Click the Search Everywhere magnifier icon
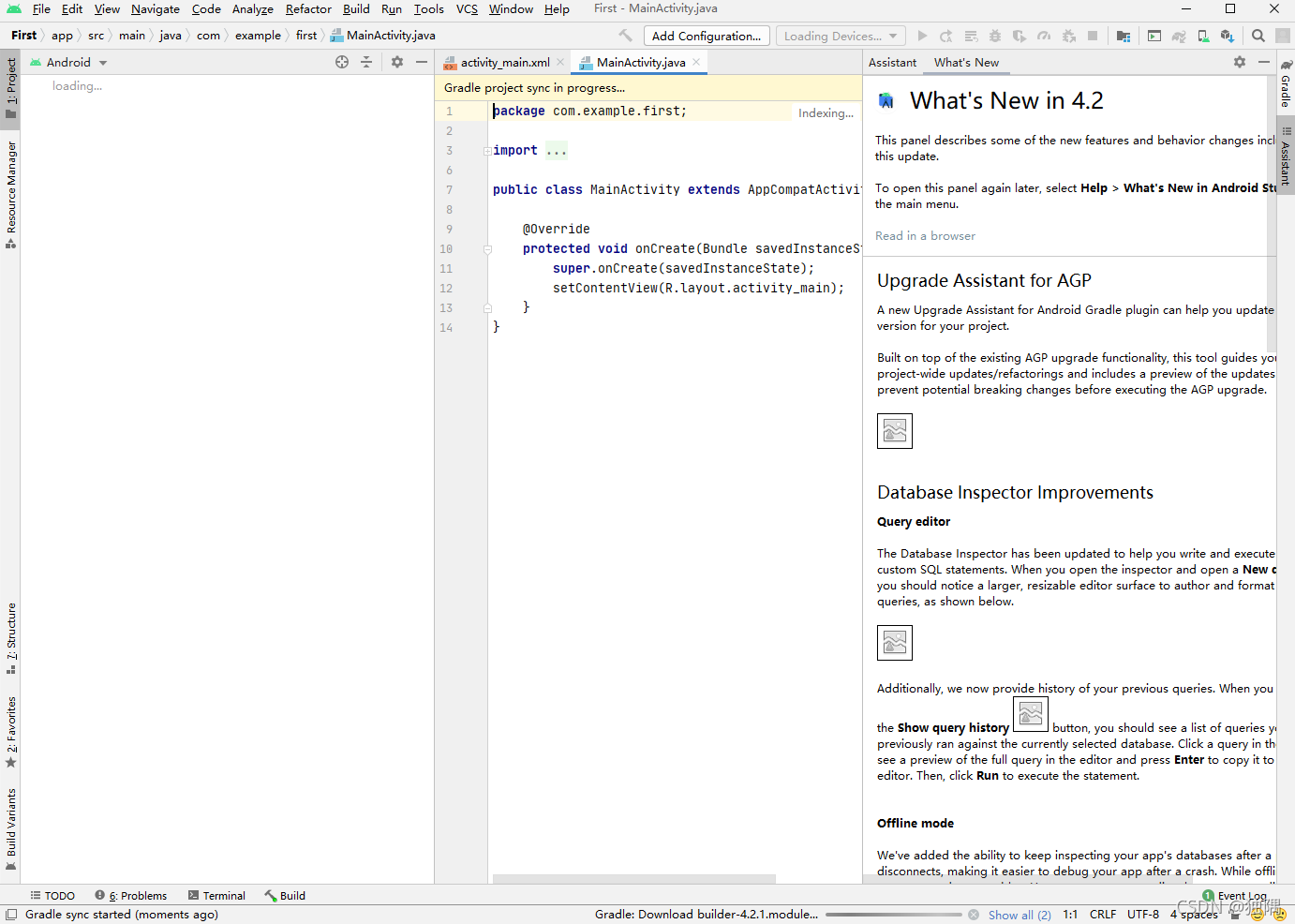Viewport: 1295px width, 924px height. point(1258,36)
